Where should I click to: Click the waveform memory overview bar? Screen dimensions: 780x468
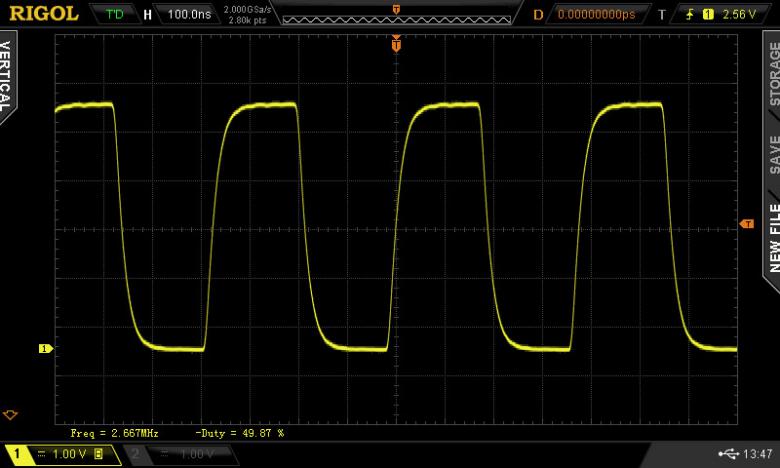click(x=396, y=16)
